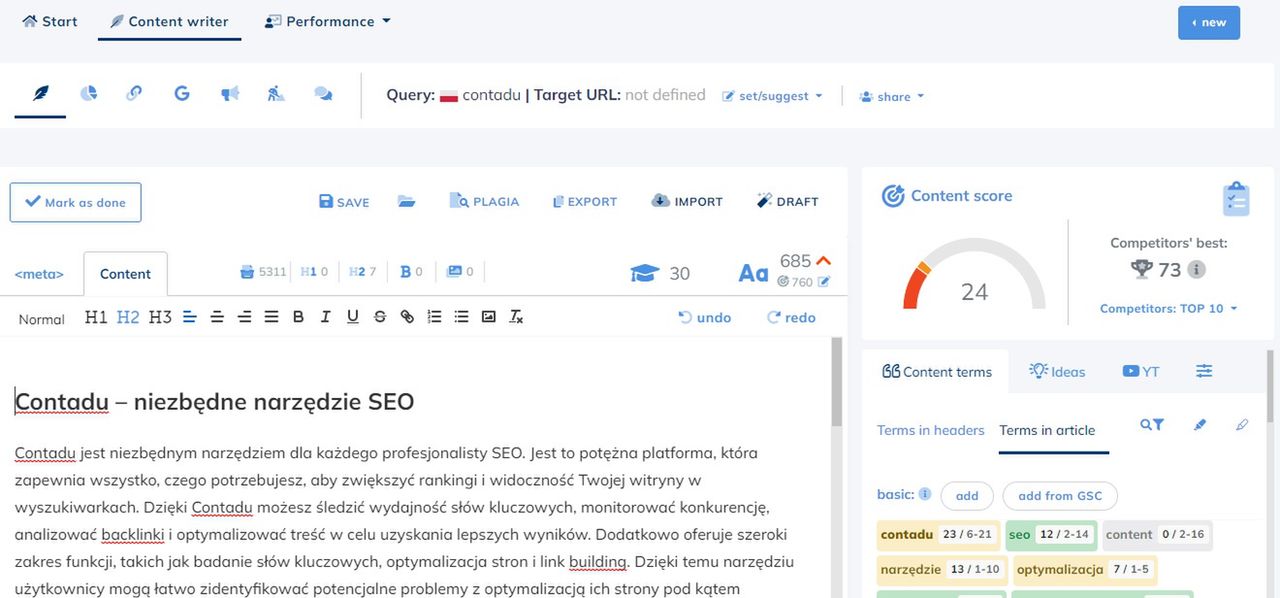
Task: Open the running person icon tab
Action: (x=276, y=93)
